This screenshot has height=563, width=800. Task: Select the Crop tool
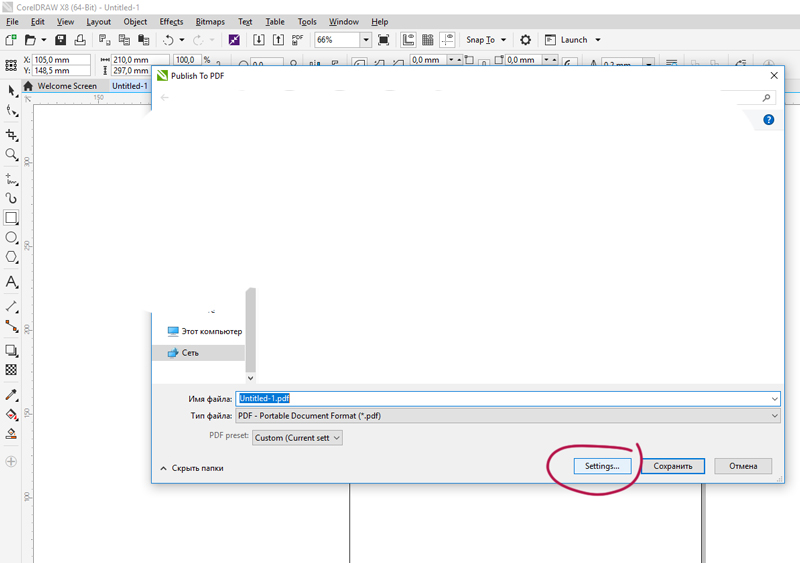(11, 135)
